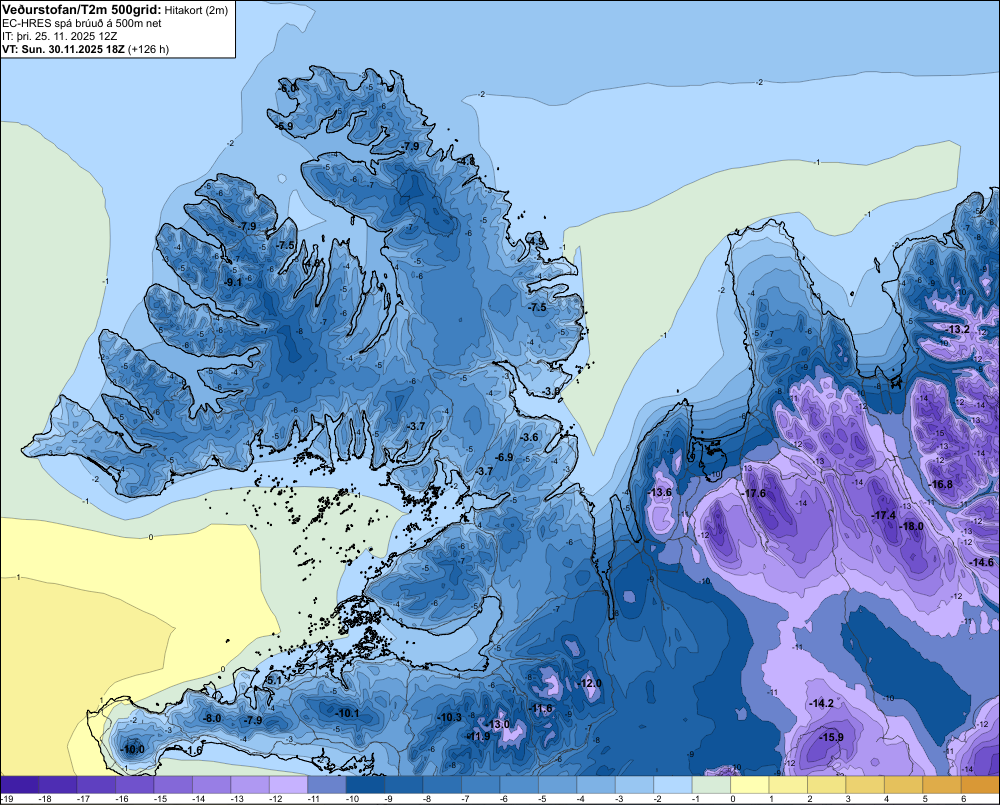The image size is (1000, 805).
Task: Select legend swatch between -1 and 0
Action: (712, 785)
